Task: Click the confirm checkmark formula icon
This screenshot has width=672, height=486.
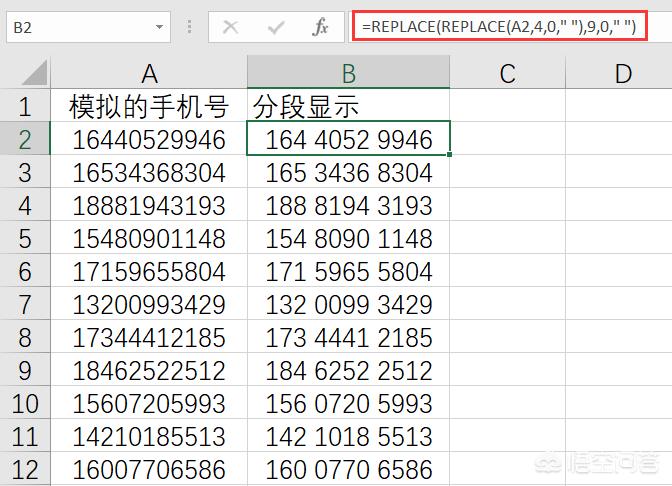Action: tap(276, 27)
